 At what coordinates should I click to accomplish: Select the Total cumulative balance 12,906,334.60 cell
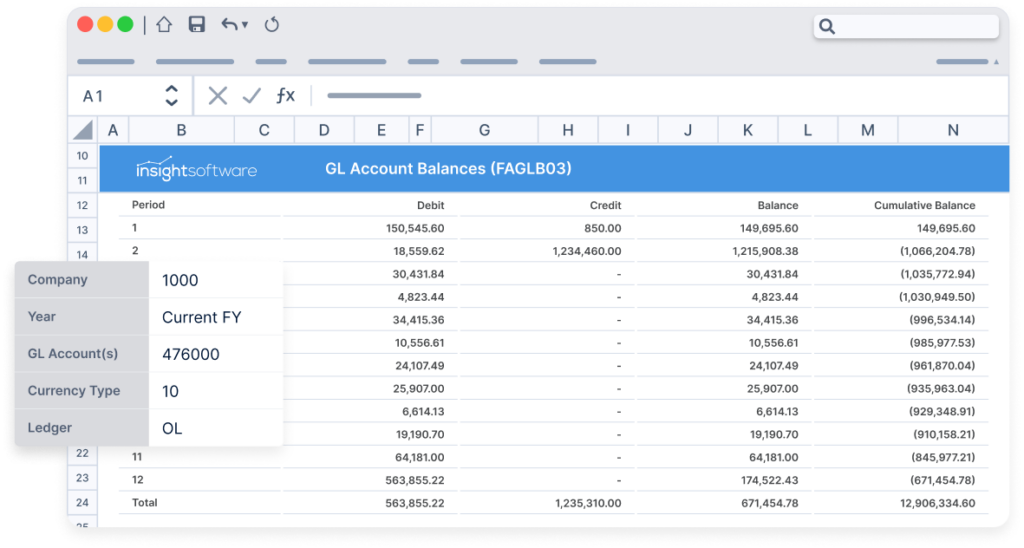point(924,503)
